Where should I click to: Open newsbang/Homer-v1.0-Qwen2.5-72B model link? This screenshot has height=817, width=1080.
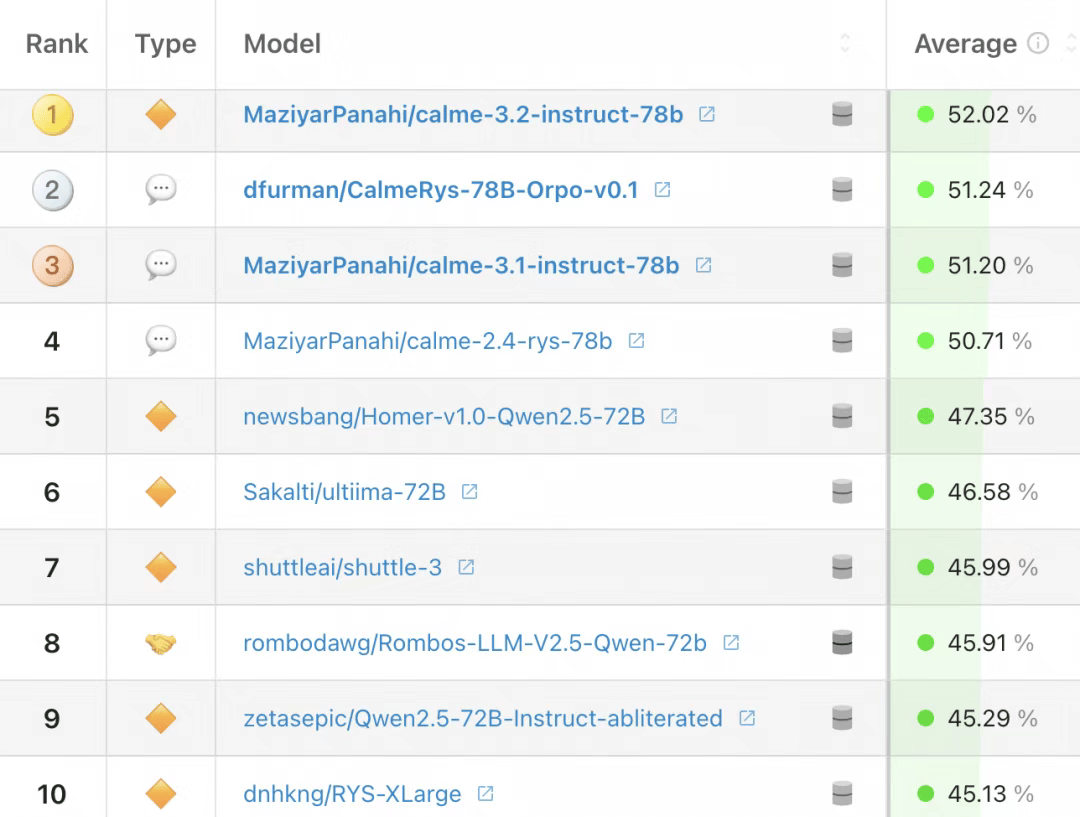(444, 417)
